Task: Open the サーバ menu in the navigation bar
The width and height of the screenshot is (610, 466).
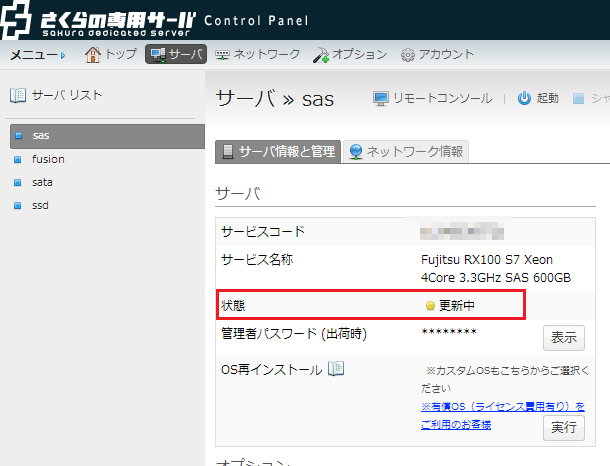Action: pos(175,54)
